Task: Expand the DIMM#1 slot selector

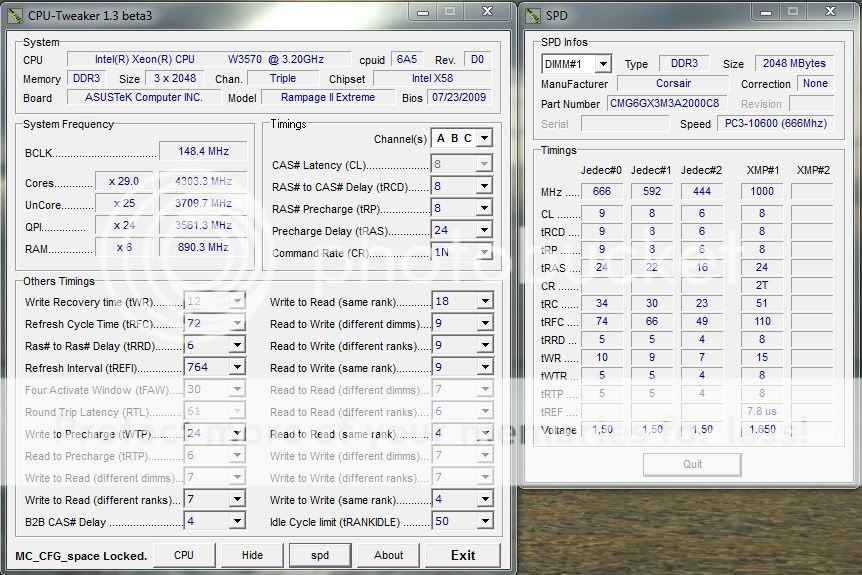Action: pos(602,64)
